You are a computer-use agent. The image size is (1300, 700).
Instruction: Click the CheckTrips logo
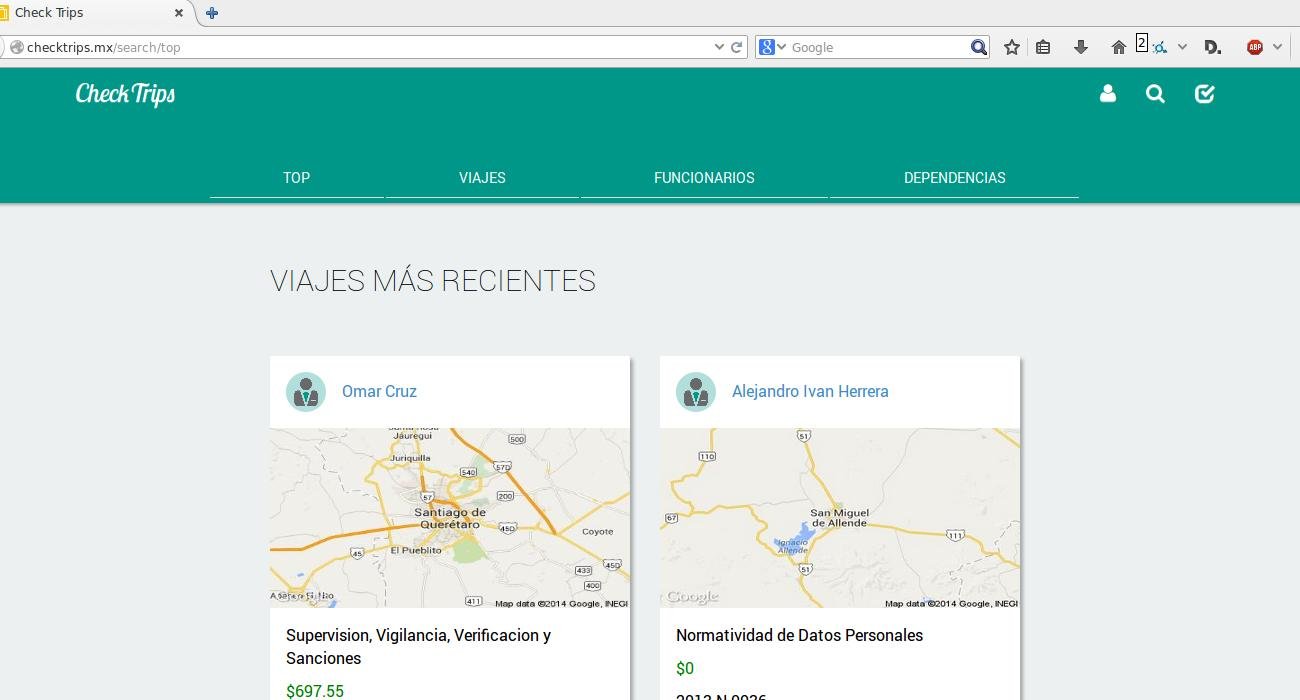(x=125, y=94)
